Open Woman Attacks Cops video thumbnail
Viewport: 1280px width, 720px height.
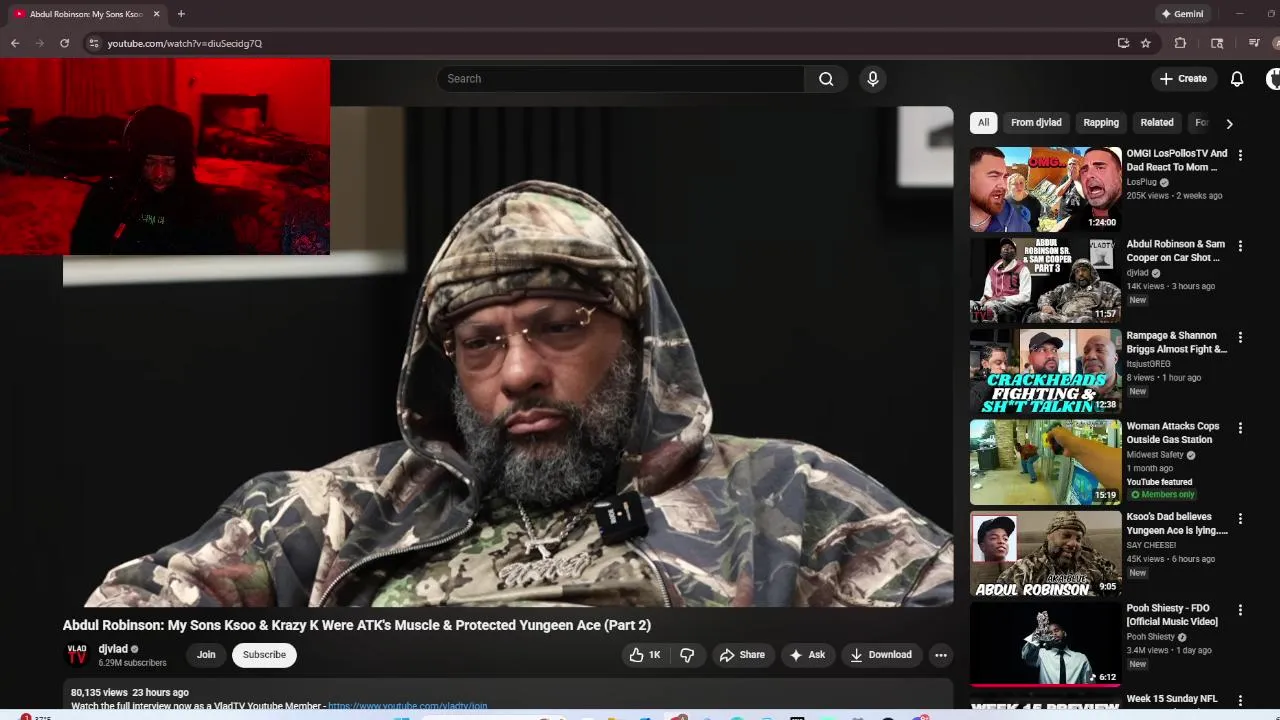coord(1045,462)
